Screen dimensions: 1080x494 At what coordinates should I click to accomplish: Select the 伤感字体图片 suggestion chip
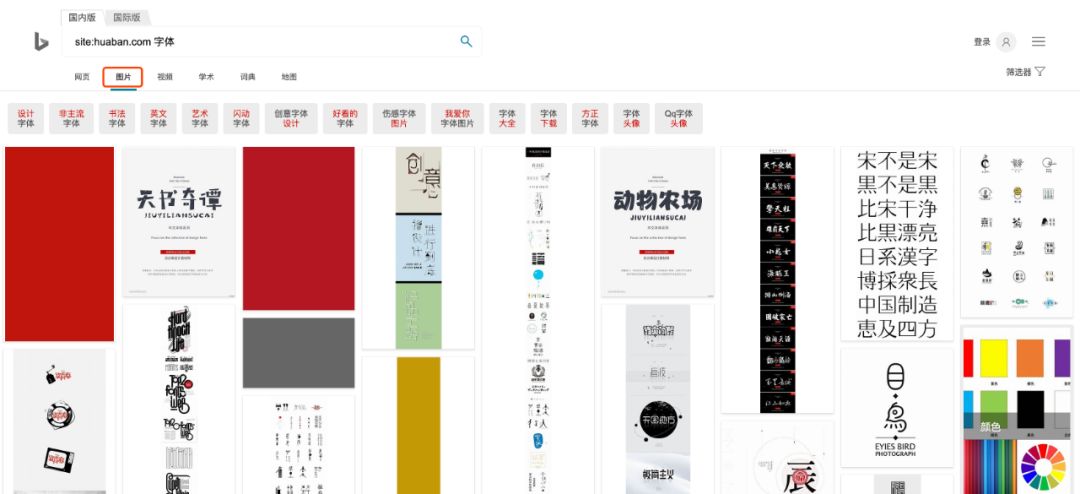coord(399,119)
